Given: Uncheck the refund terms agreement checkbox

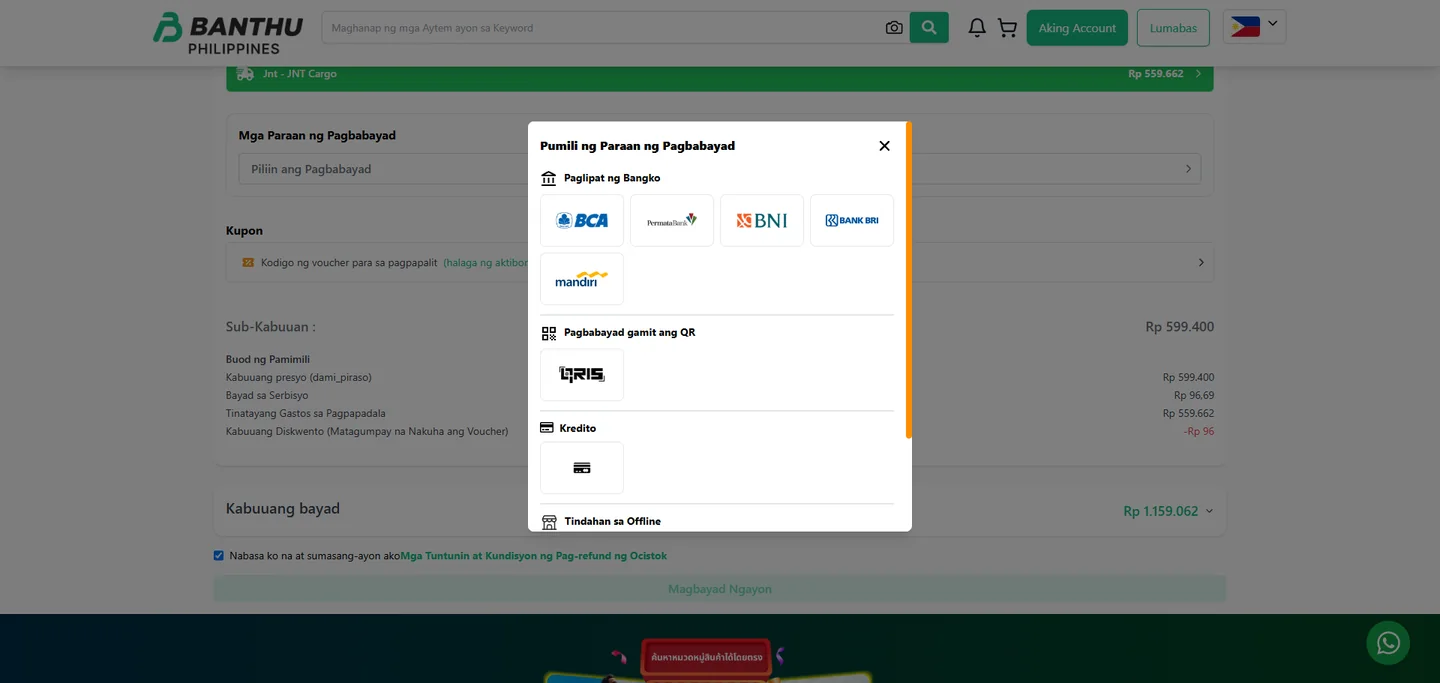Looking at the screenshot, I should pos(219,556).
